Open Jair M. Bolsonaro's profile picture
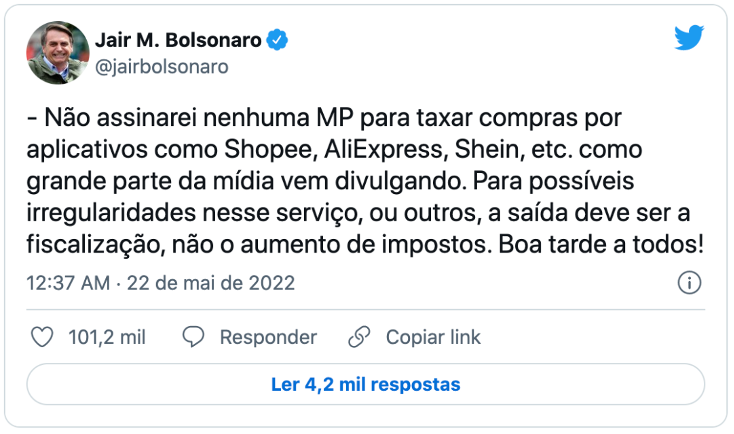The width and height of the screenshot is (734, 434). [56, 52]
